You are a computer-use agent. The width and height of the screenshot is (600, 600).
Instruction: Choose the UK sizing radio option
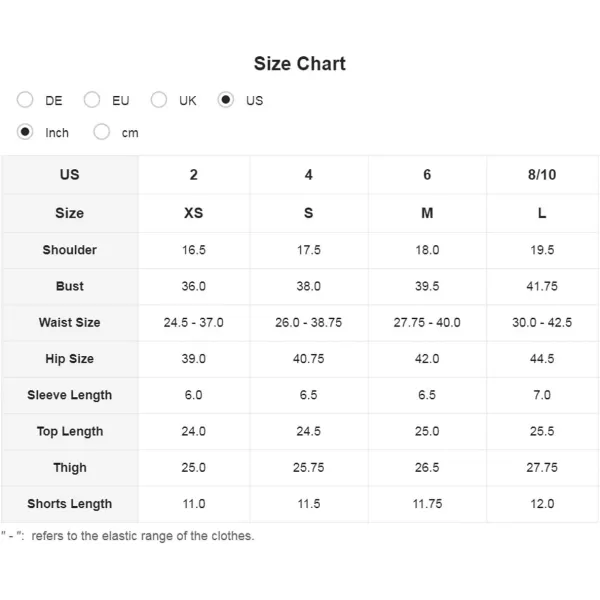pos(159,100)
